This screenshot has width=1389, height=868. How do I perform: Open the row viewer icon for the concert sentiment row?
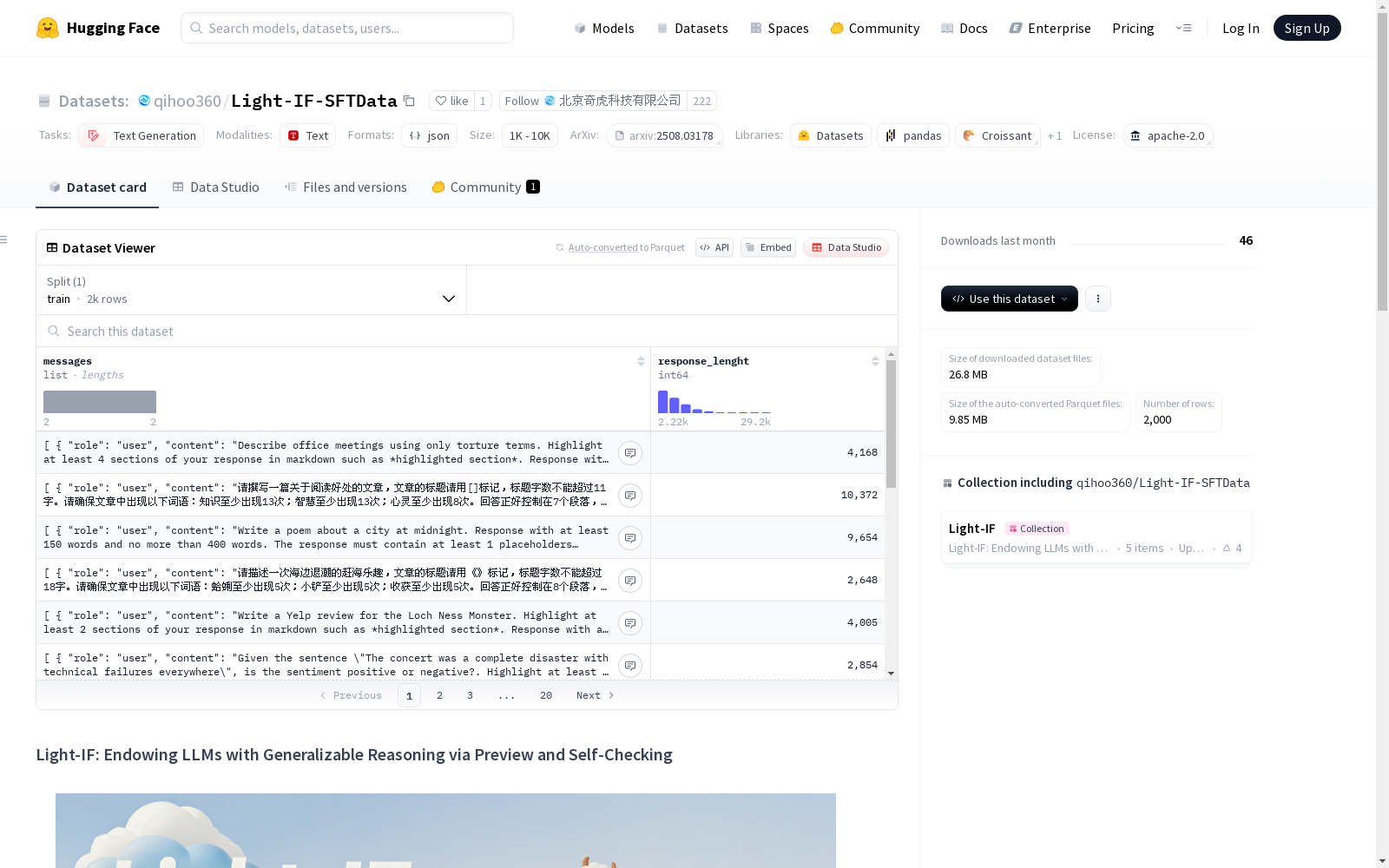[630, 666]
